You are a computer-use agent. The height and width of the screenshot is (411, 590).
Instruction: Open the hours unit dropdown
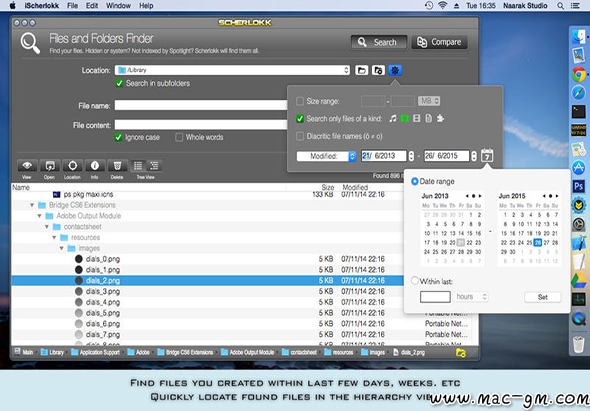[x=471, y=297]
